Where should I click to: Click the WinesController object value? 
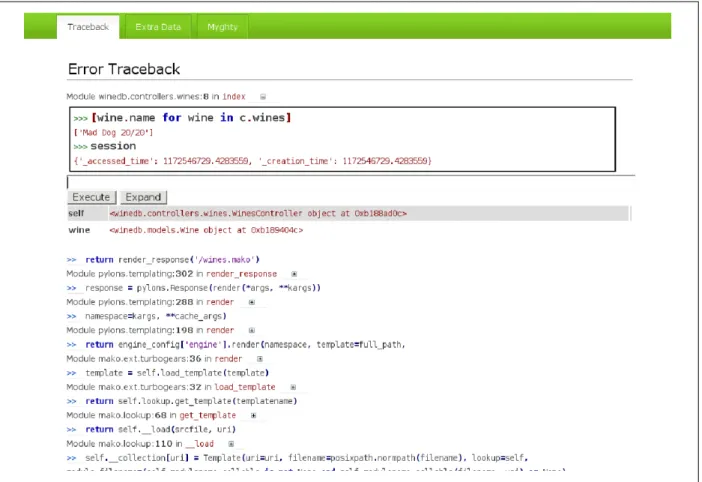pyautogui.click(x=258, y=213)
